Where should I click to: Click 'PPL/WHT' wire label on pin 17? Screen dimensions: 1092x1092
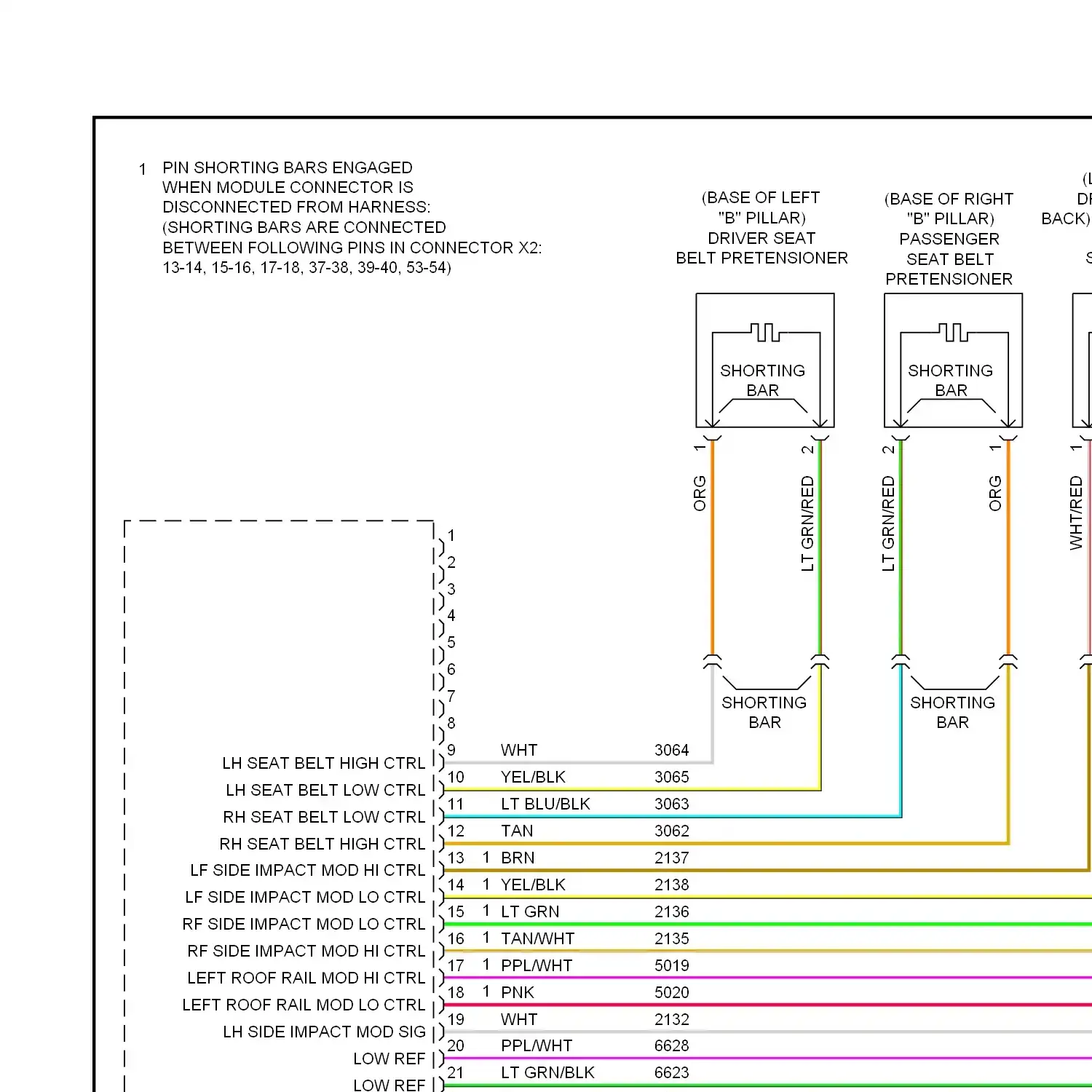pyautogui.click(x=537, y=965)
